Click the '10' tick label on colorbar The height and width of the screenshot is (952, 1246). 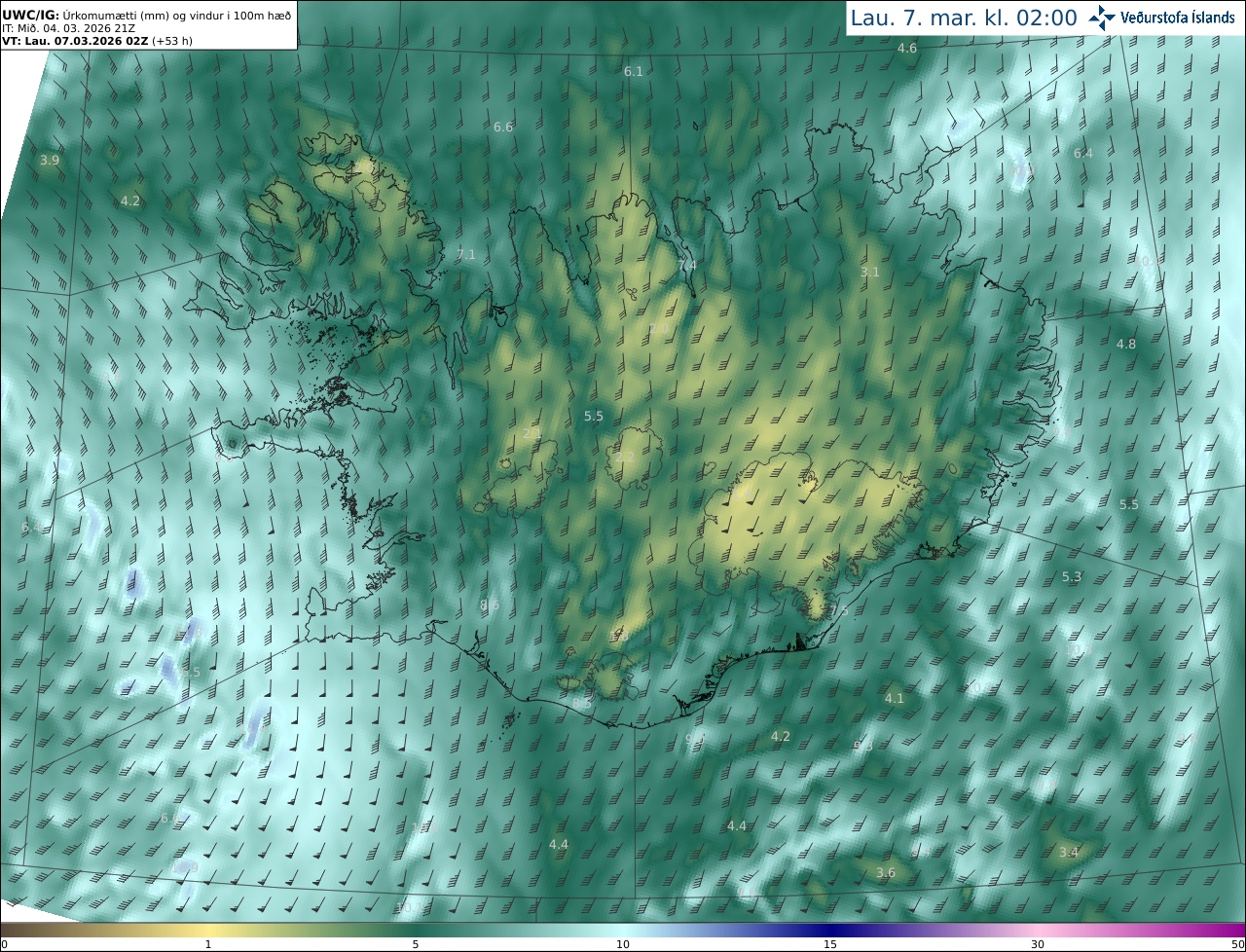pyautogui.click(x=623, y=944)
